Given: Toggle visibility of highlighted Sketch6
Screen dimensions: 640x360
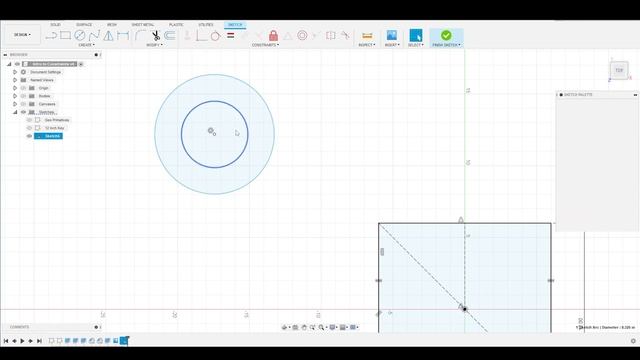Looking at the screenshot, I should pyautogui.click(x=29, y=136).
